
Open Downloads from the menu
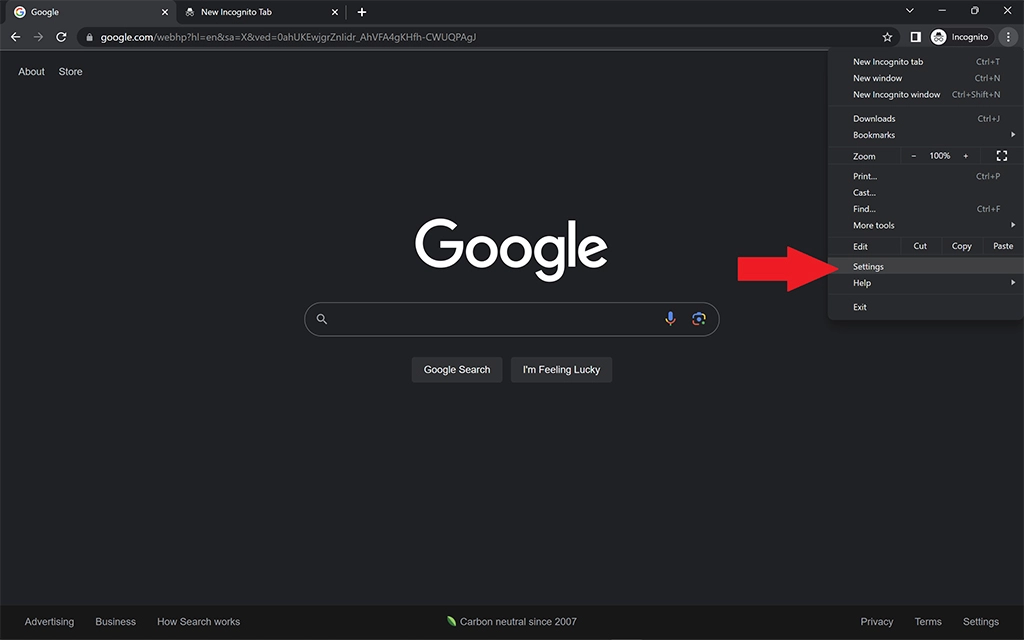925,118
